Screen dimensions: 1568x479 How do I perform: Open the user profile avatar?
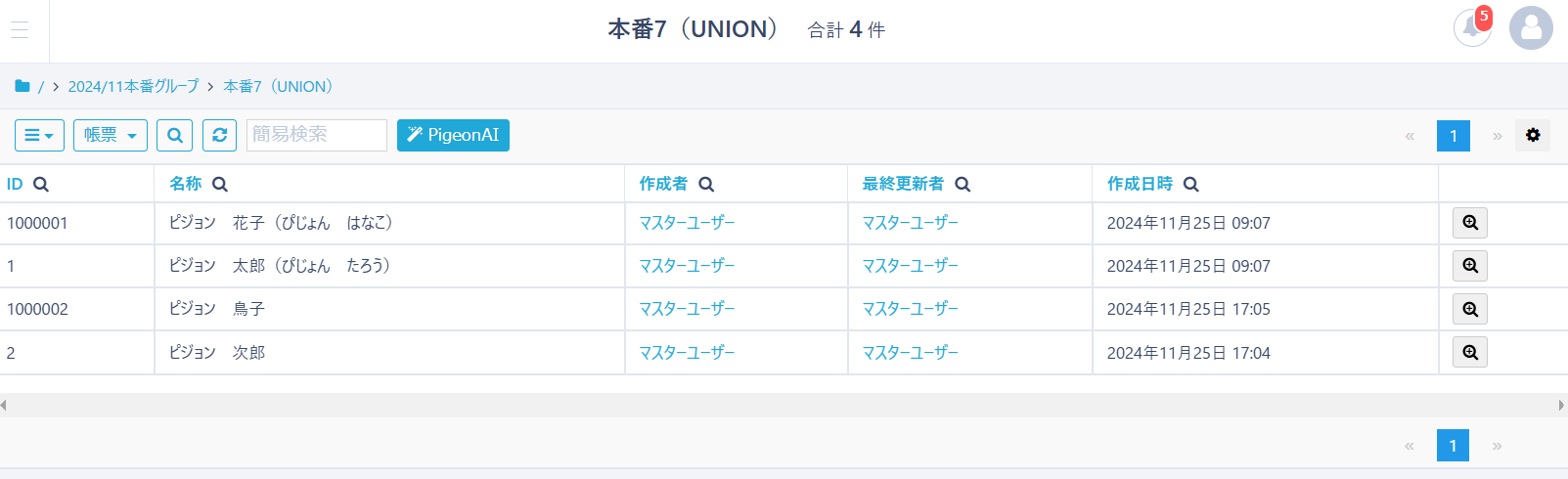[1531, 28]
